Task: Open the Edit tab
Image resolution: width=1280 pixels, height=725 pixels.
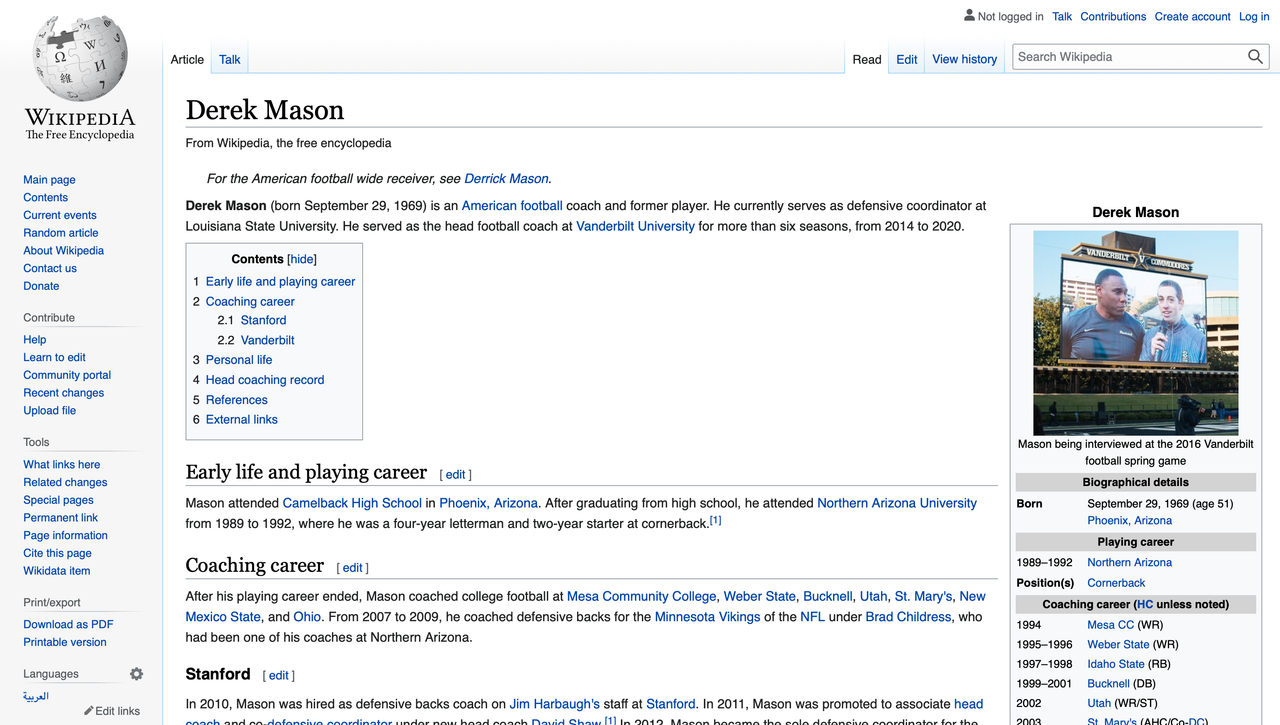Action: [x=907, y=59]
